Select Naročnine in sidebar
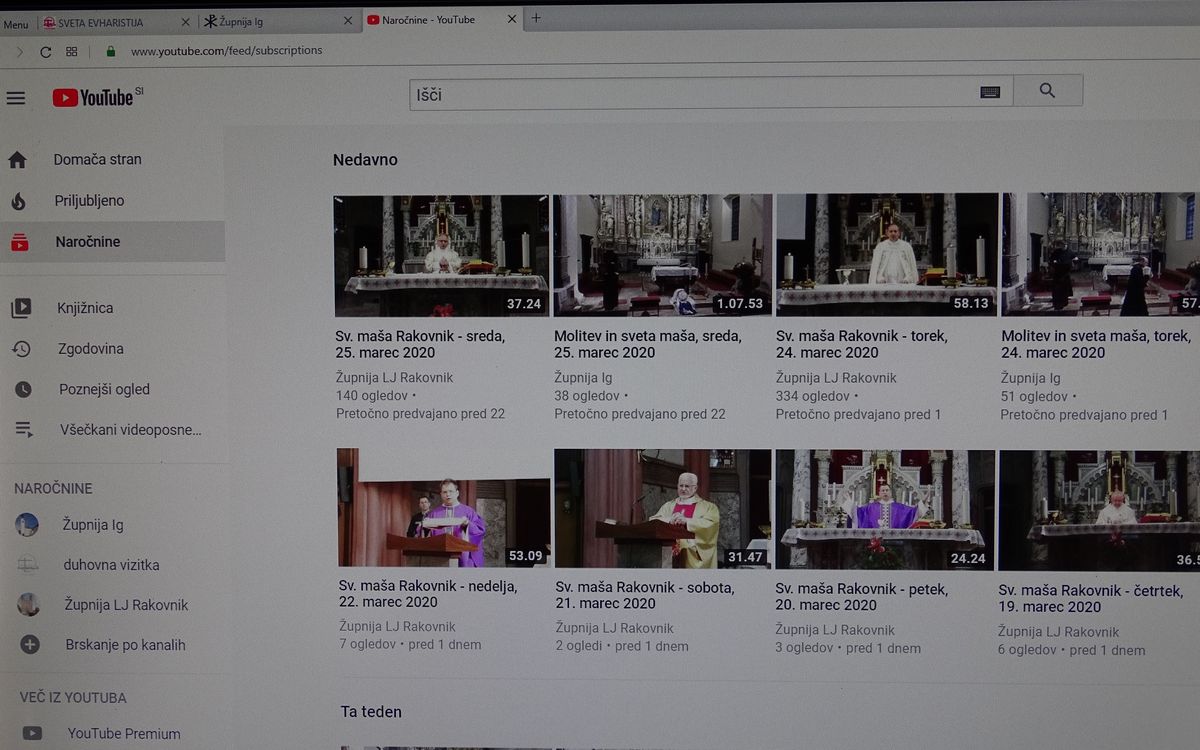1200x750 pixels. click(x=87, y=242)
